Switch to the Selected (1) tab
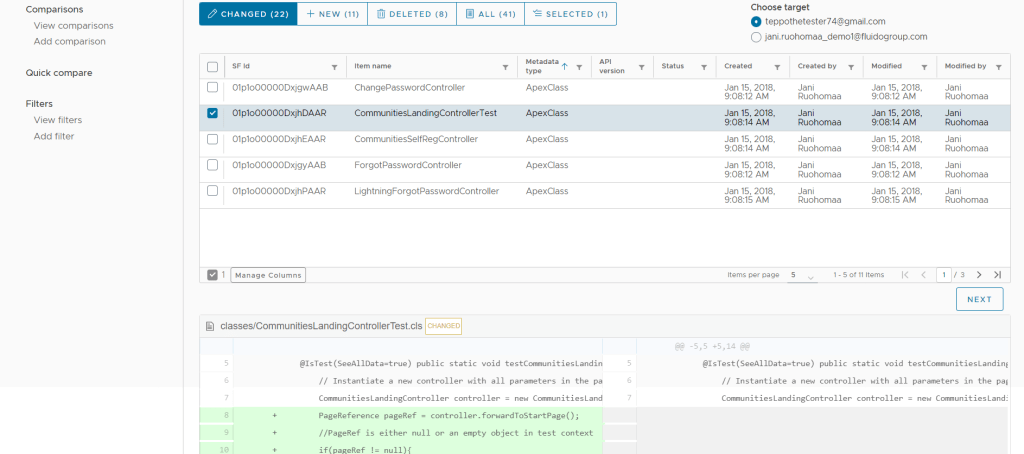 (570, 14)
